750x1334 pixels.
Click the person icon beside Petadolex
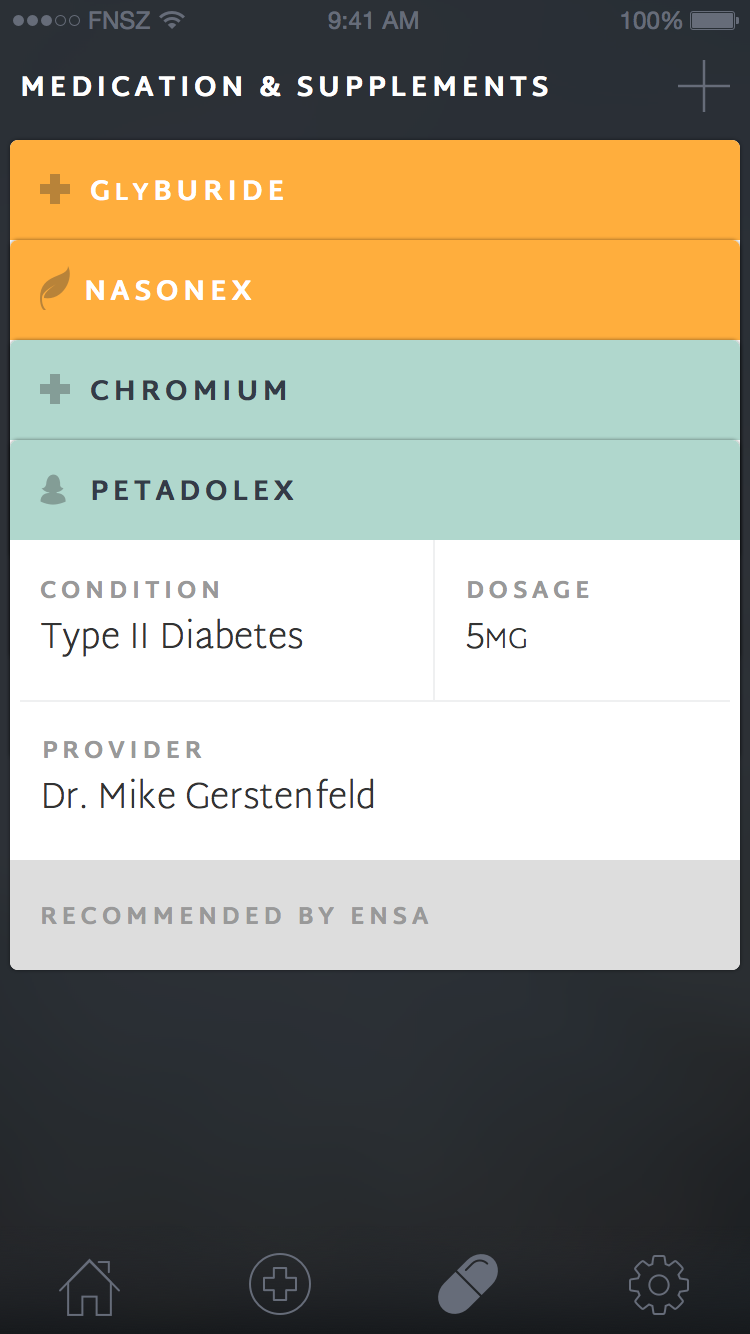tap(53, 490)
